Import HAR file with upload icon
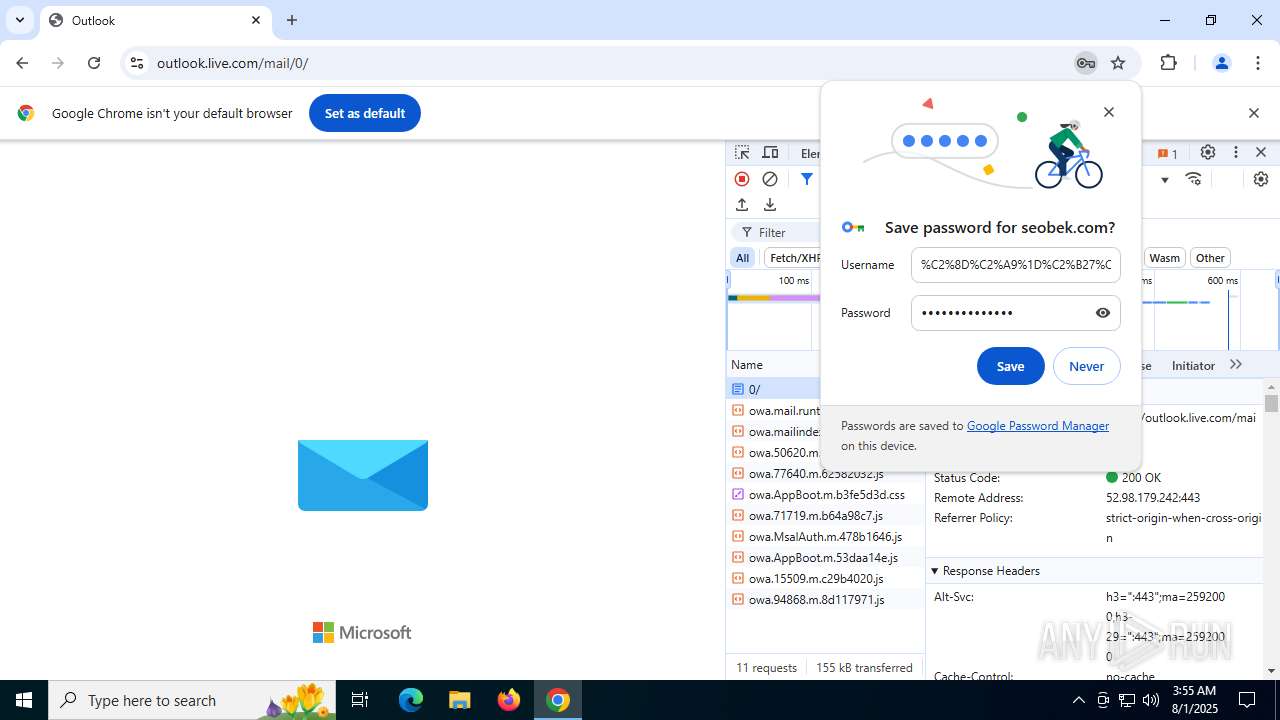 [742, 204]
